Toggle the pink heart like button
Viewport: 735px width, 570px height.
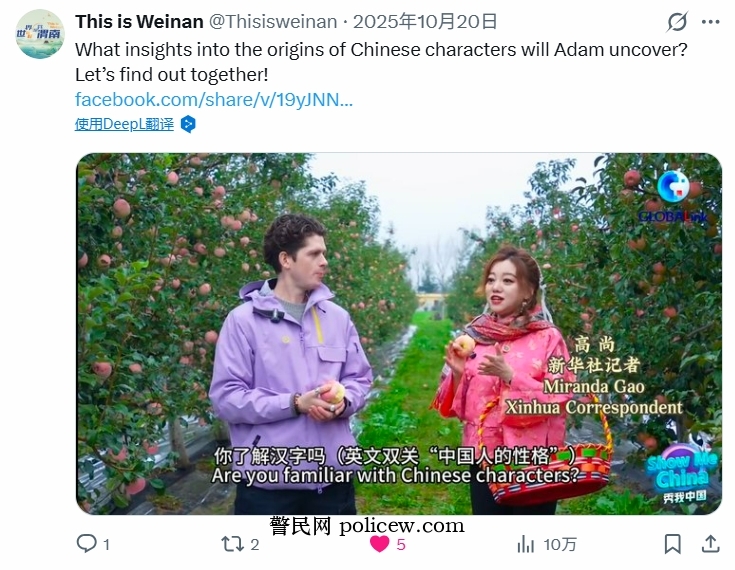click(x=379, y=544)
